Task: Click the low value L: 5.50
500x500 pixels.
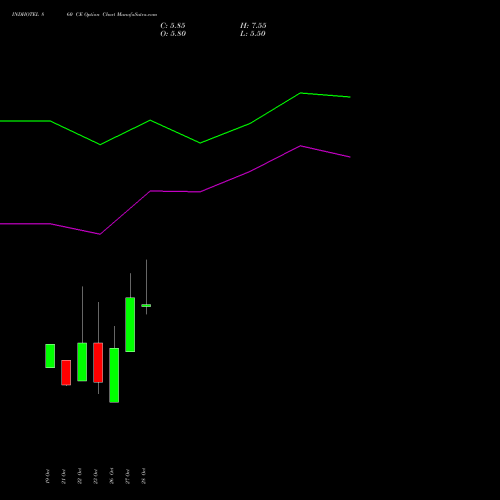Action: point(253,34)
